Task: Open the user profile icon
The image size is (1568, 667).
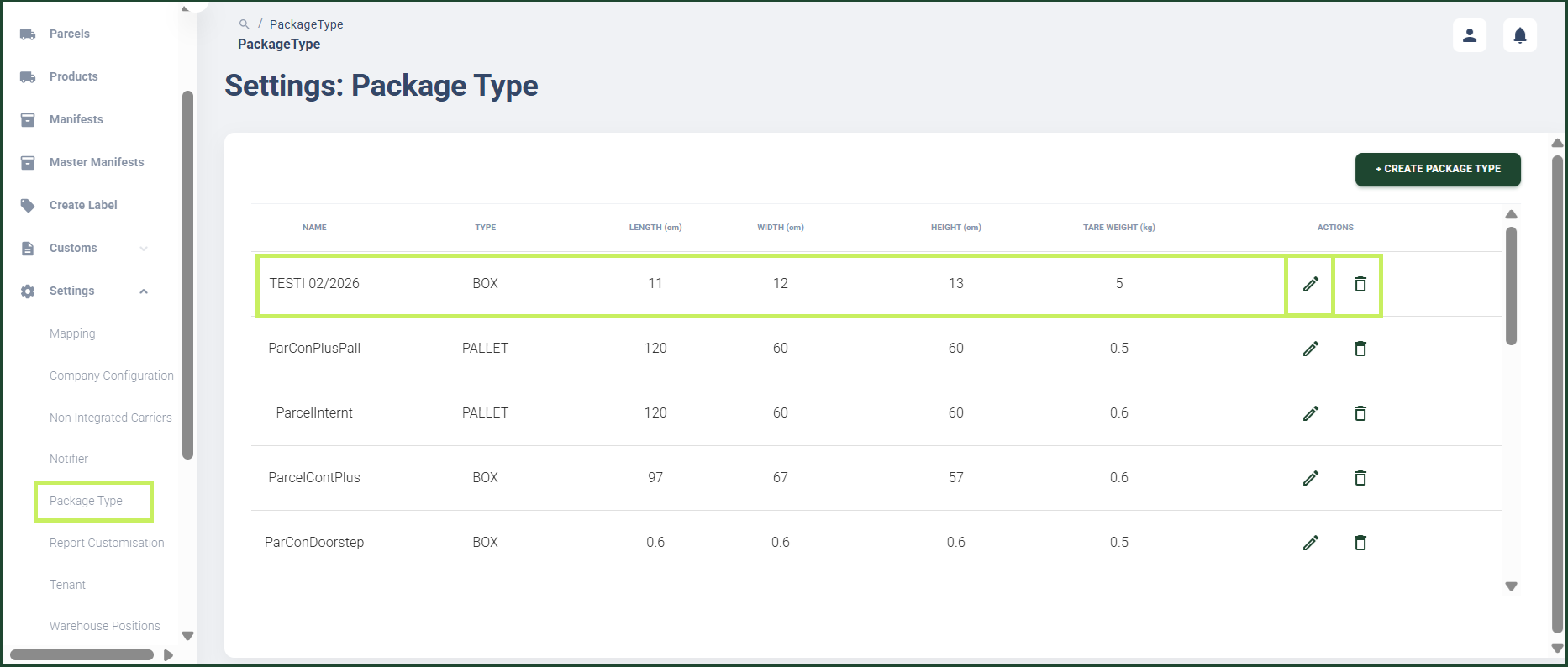Action: pyautogui.click(x=1470, y=35)
